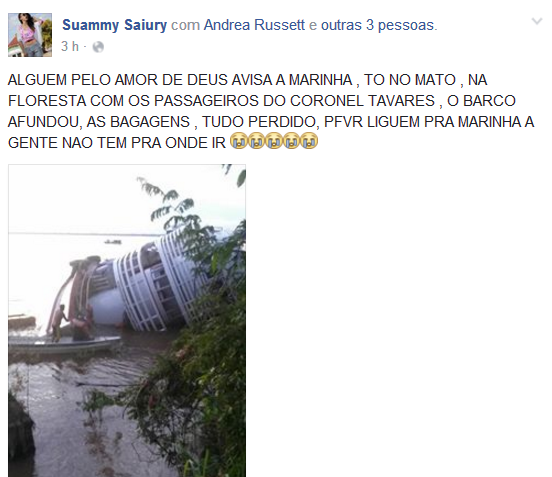The image size is (552, 477).
Task: Open Suammy Saiury's profile picture
Action: click(30, 35)
